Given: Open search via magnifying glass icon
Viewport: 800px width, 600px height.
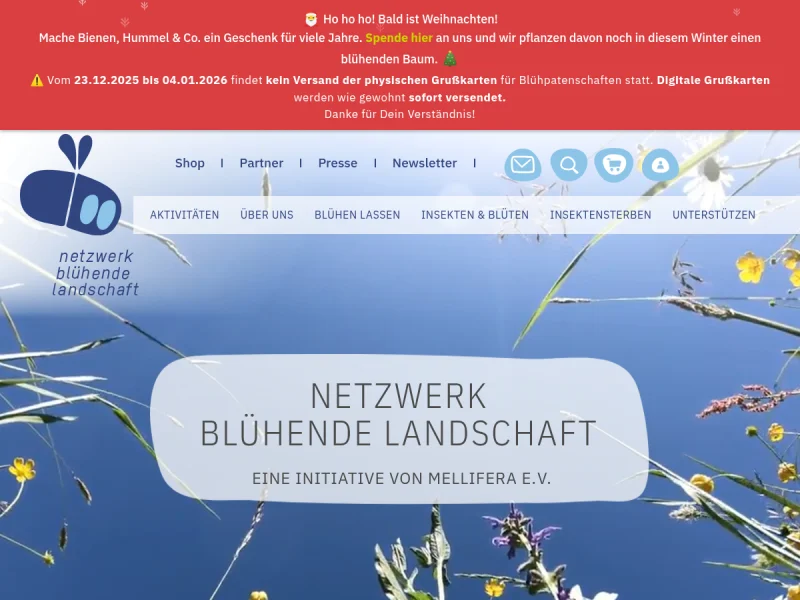Looking at the screenshot, I should [568, 164].
